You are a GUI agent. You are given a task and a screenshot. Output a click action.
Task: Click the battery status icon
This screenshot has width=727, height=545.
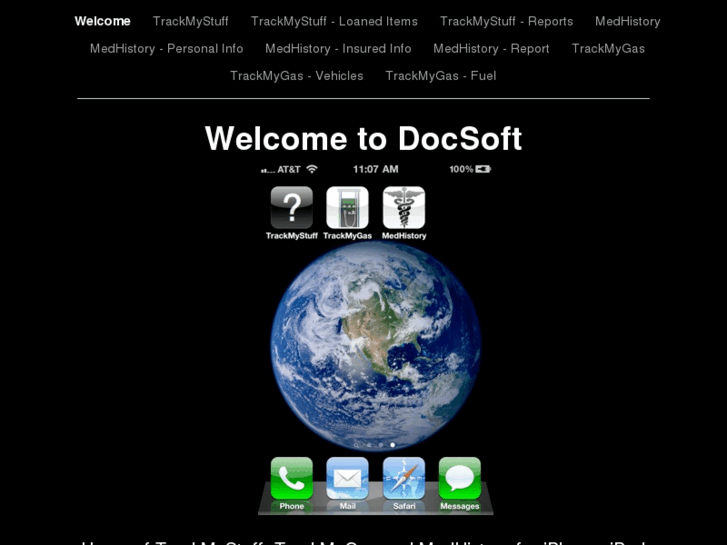(x=483, y=169)
